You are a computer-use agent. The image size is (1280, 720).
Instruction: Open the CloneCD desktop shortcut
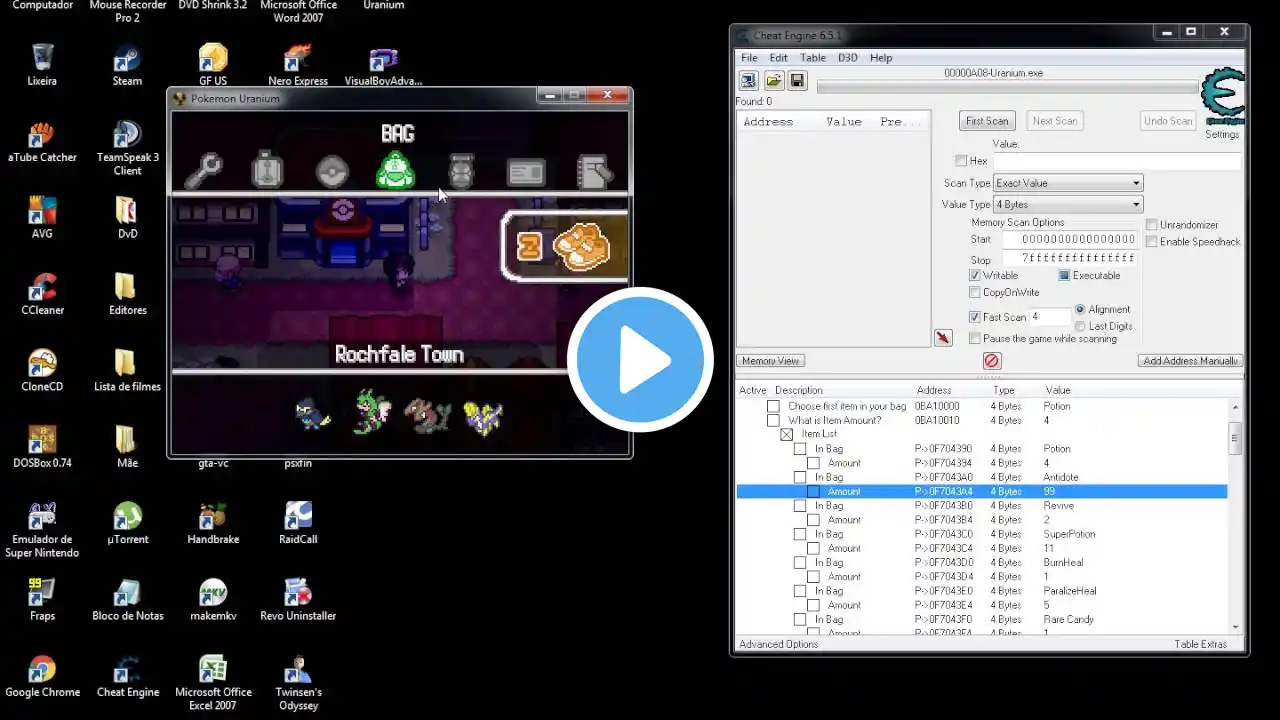coord(42,369)
